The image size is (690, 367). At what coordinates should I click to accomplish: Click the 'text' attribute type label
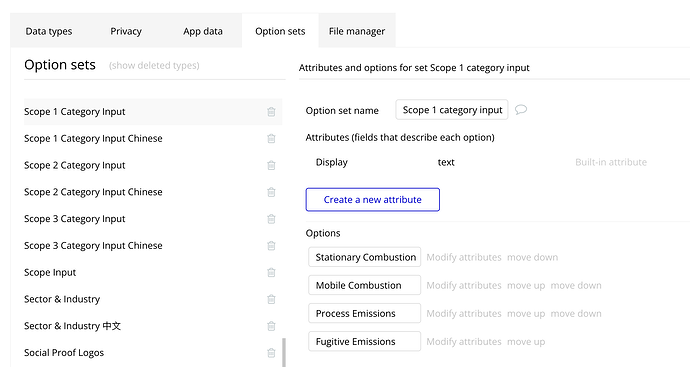(x=446, y=162)
